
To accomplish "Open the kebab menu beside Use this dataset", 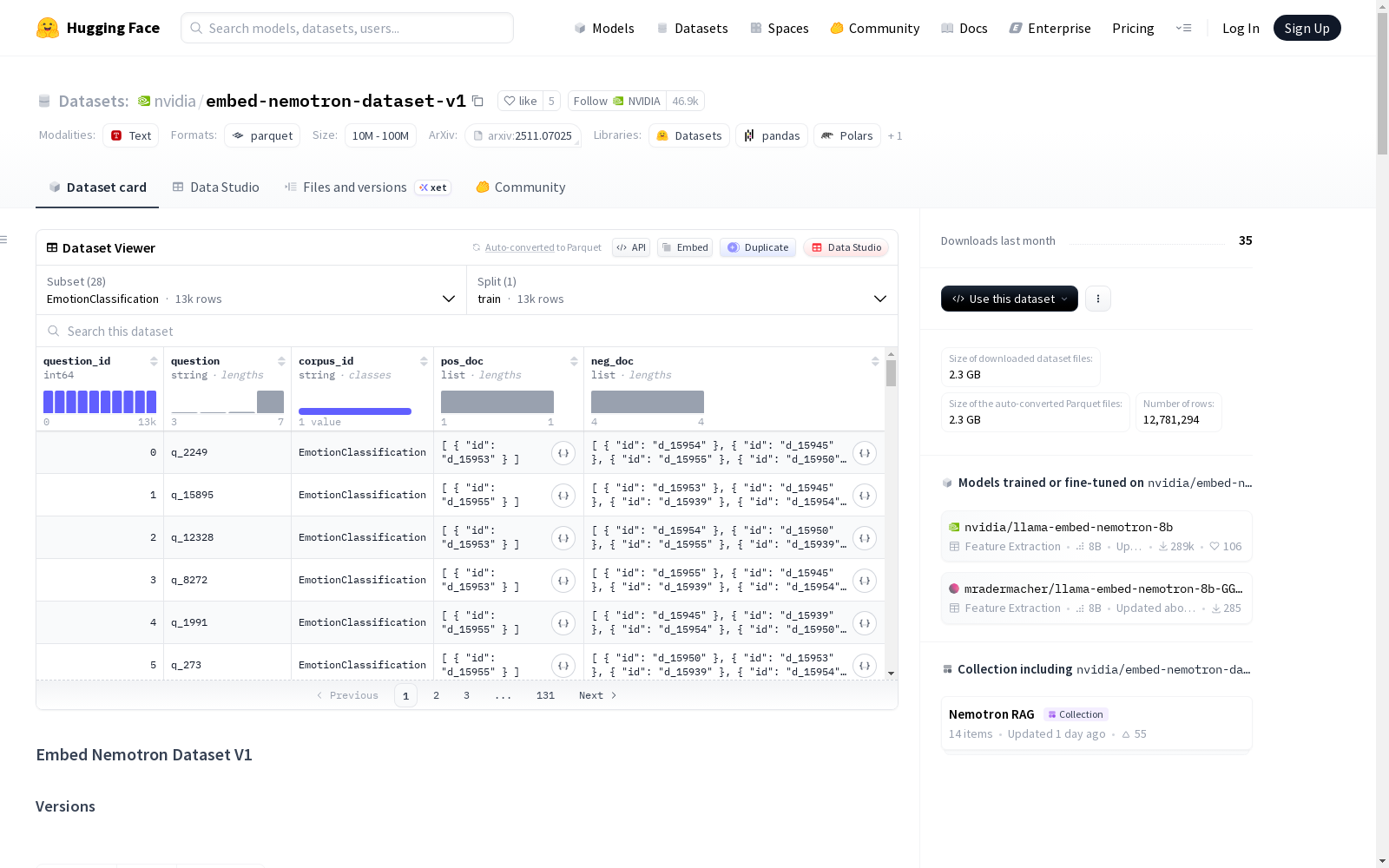I will pyautogui.click(x=1098, y=299).
